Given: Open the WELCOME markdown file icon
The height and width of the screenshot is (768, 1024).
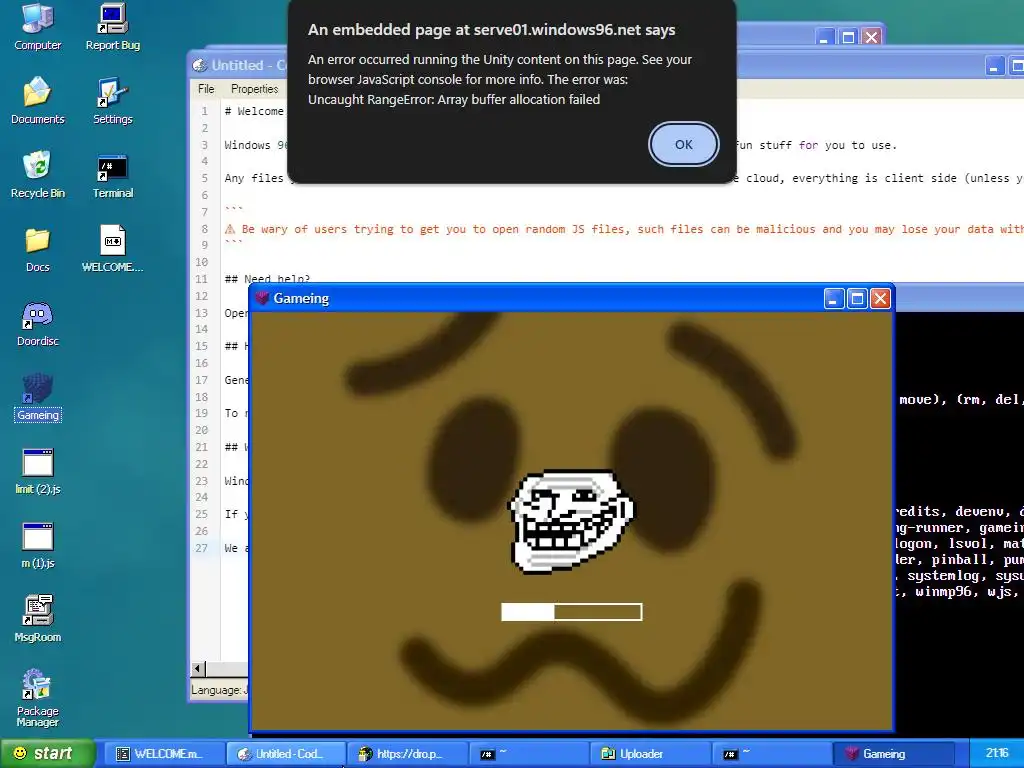Looking at the screenshot, I should (x=112, y=248).
